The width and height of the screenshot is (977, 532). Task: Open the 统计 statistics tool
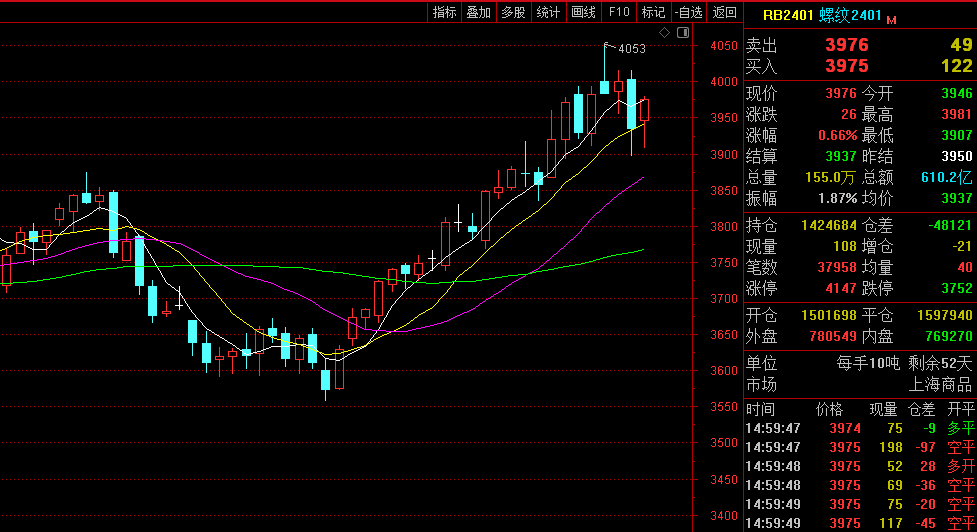[x=548, y=12]
